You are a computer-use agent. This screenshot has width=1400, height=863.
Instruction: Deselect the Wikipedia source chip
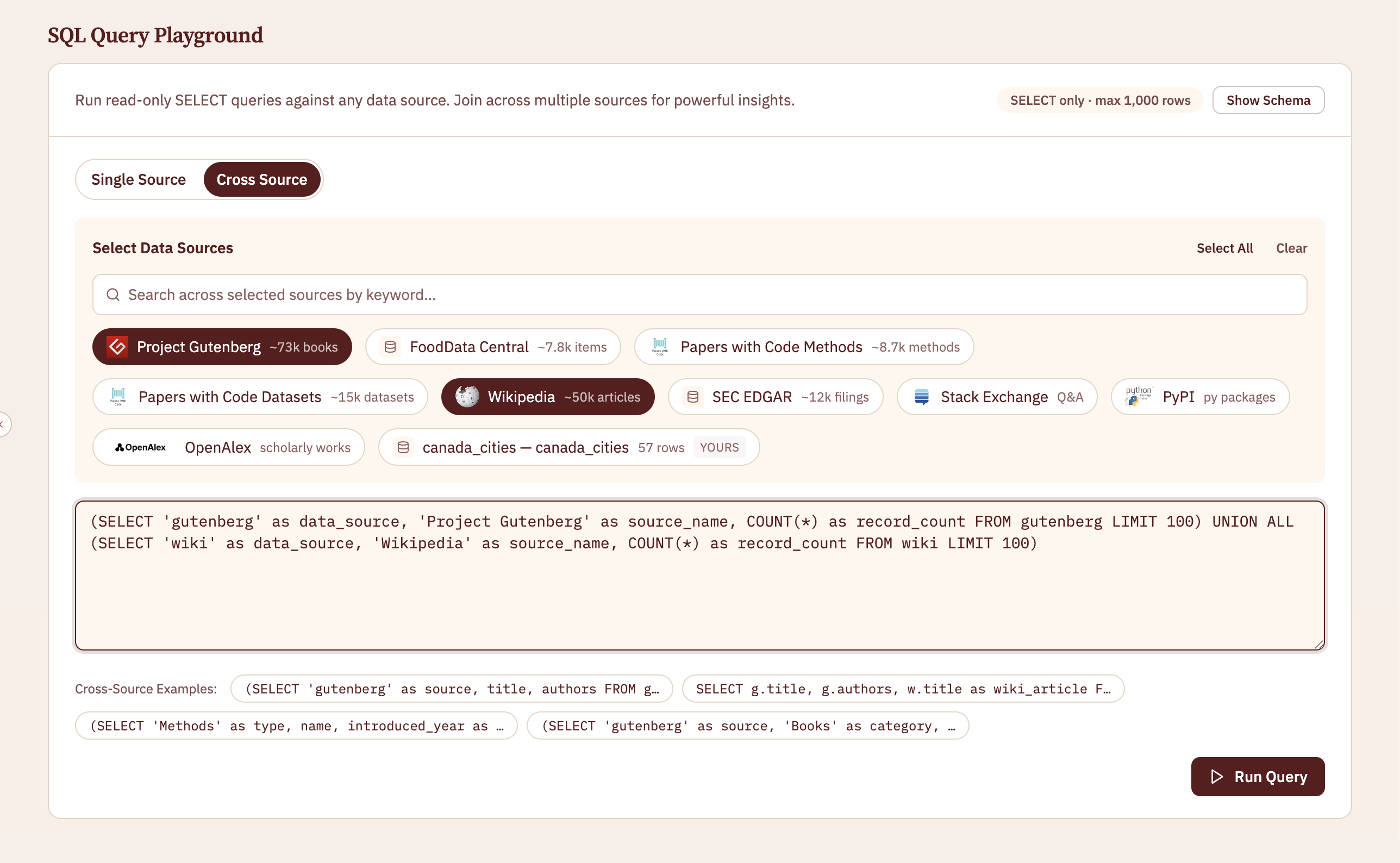(548, 397)
